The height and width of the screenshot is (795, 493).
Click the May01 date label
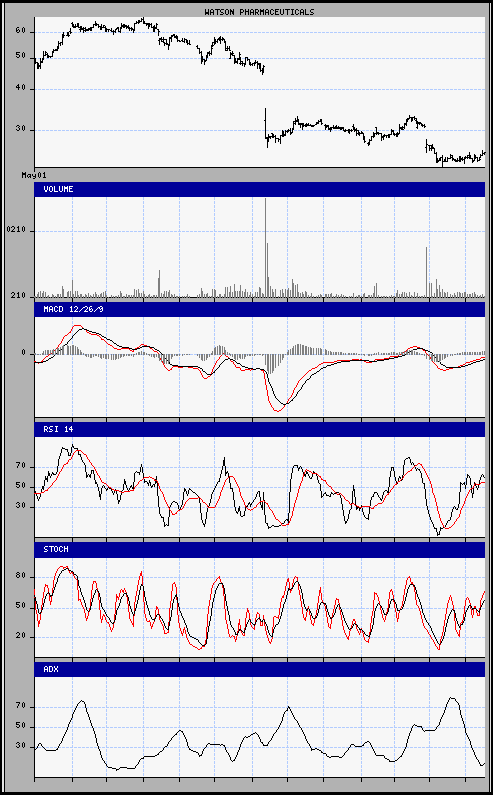tap(34, 175)
